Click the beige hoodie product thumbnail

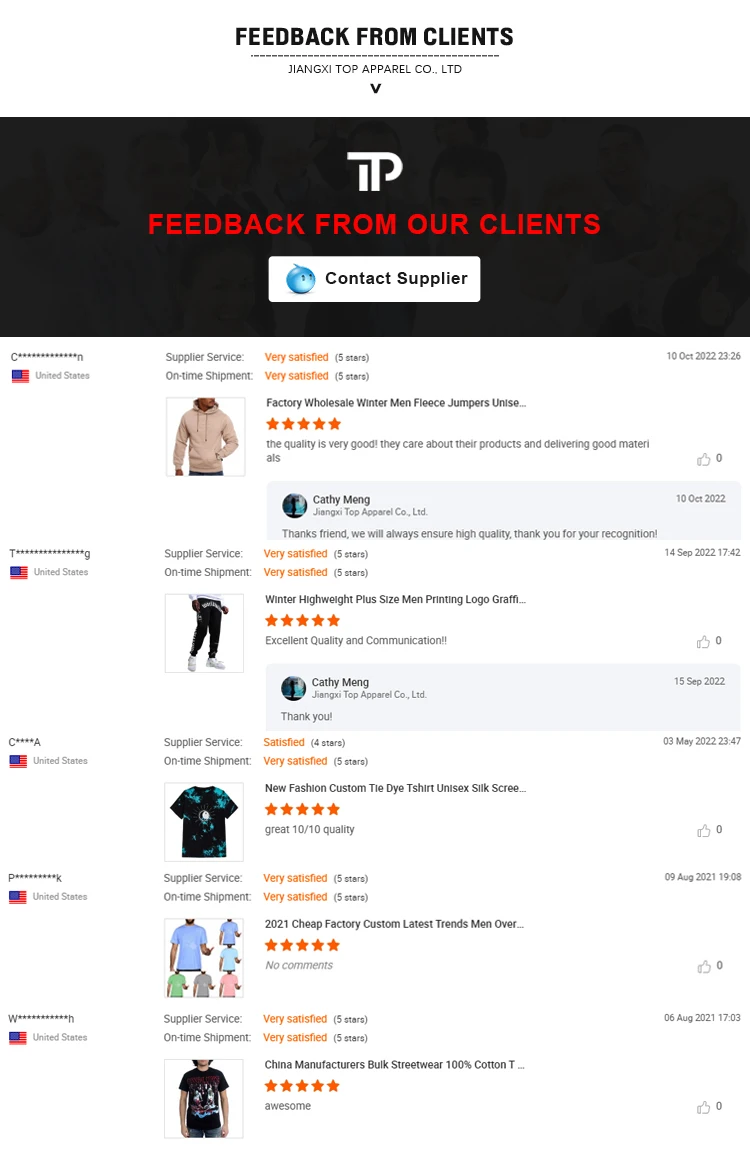coord(205,437)
